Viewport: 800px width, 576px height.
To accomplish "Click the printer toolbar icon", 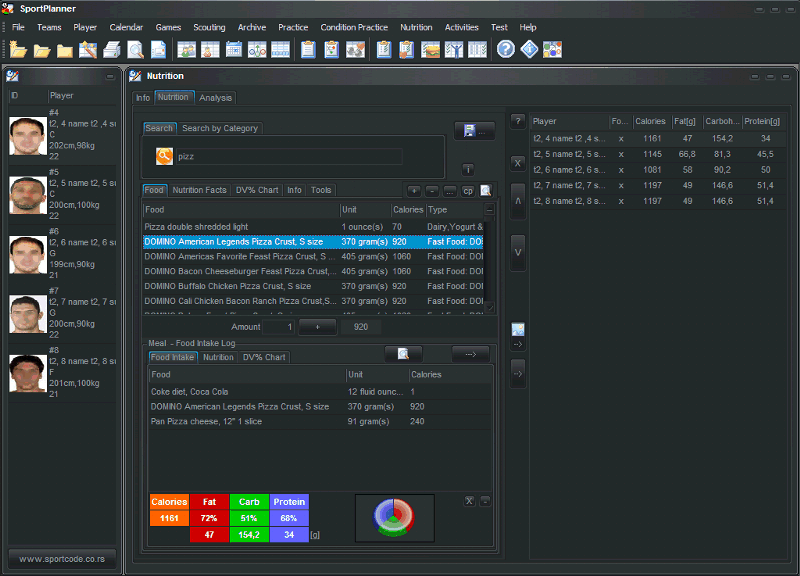I will pos(112,49).
